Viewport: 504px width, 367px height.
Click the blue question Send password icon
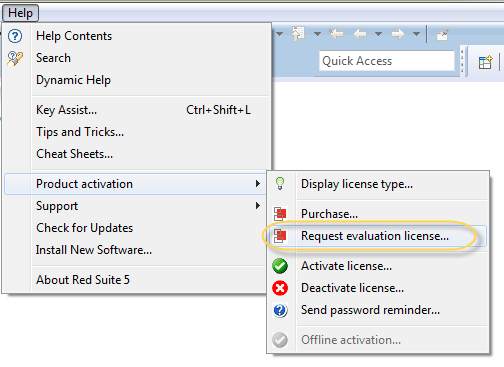coord(280,310)
